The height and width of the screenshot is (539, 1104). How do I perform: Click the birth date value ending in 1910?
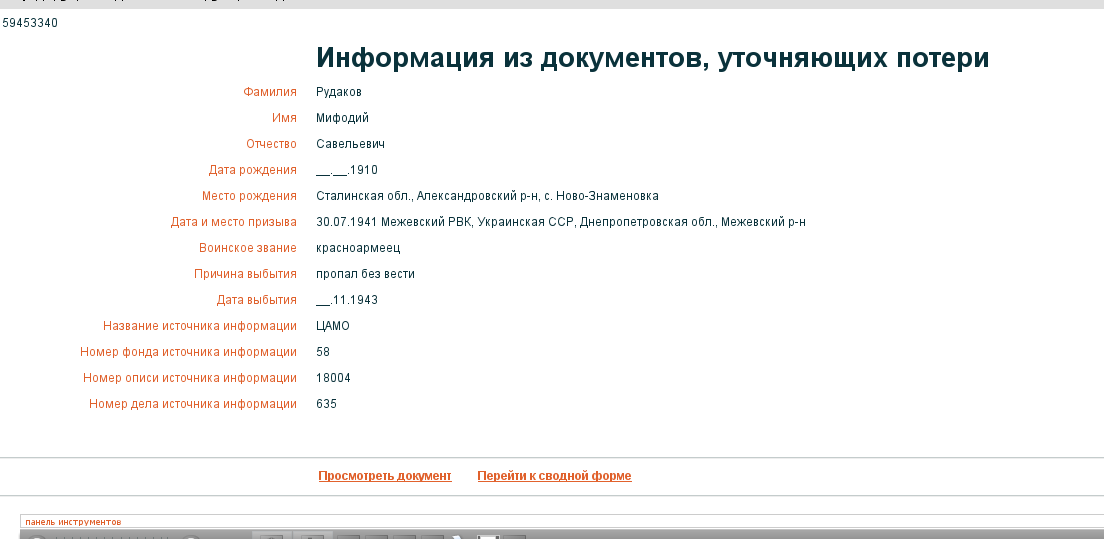(346, 170)
